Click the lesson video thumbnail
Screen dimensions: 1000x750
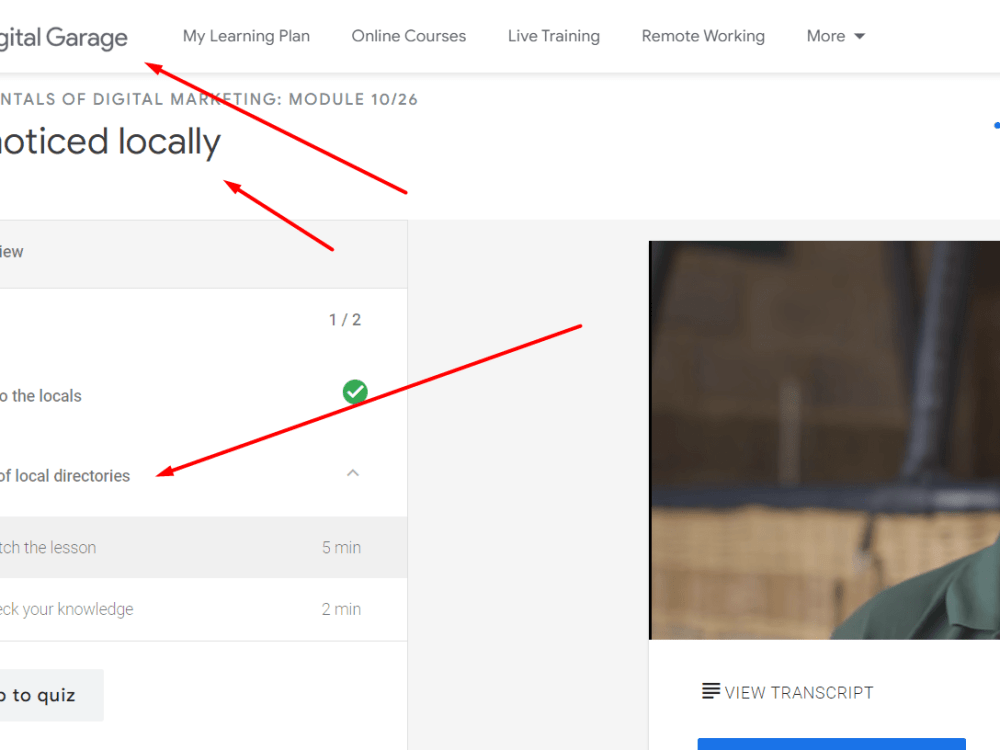point(824,440)
